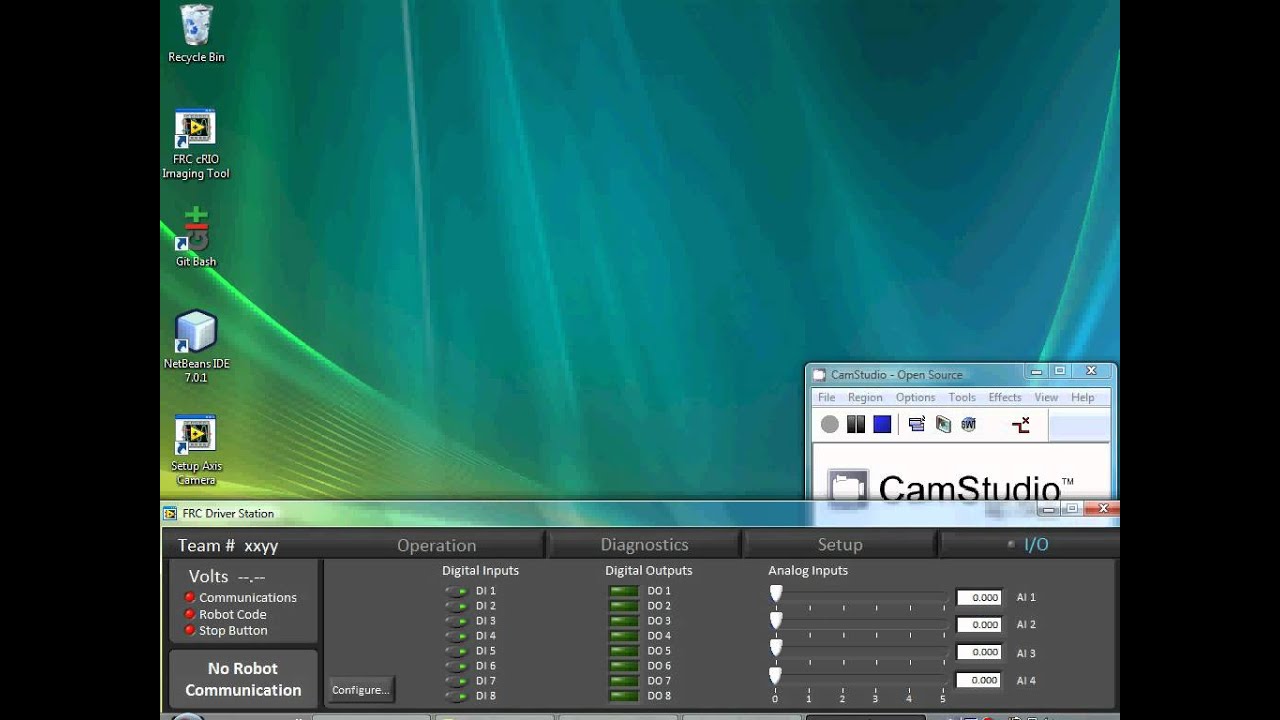Click digital output DO 1 indicator

pyautogui.click(x=623, y=591)
